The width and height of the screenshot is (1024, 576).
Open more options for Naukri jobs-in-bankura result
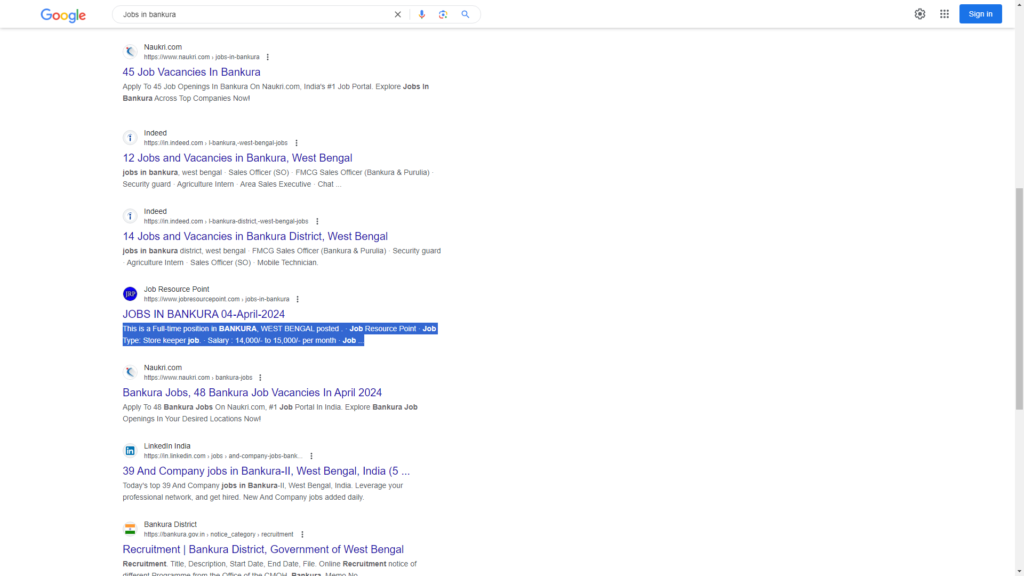click(268, 57)
